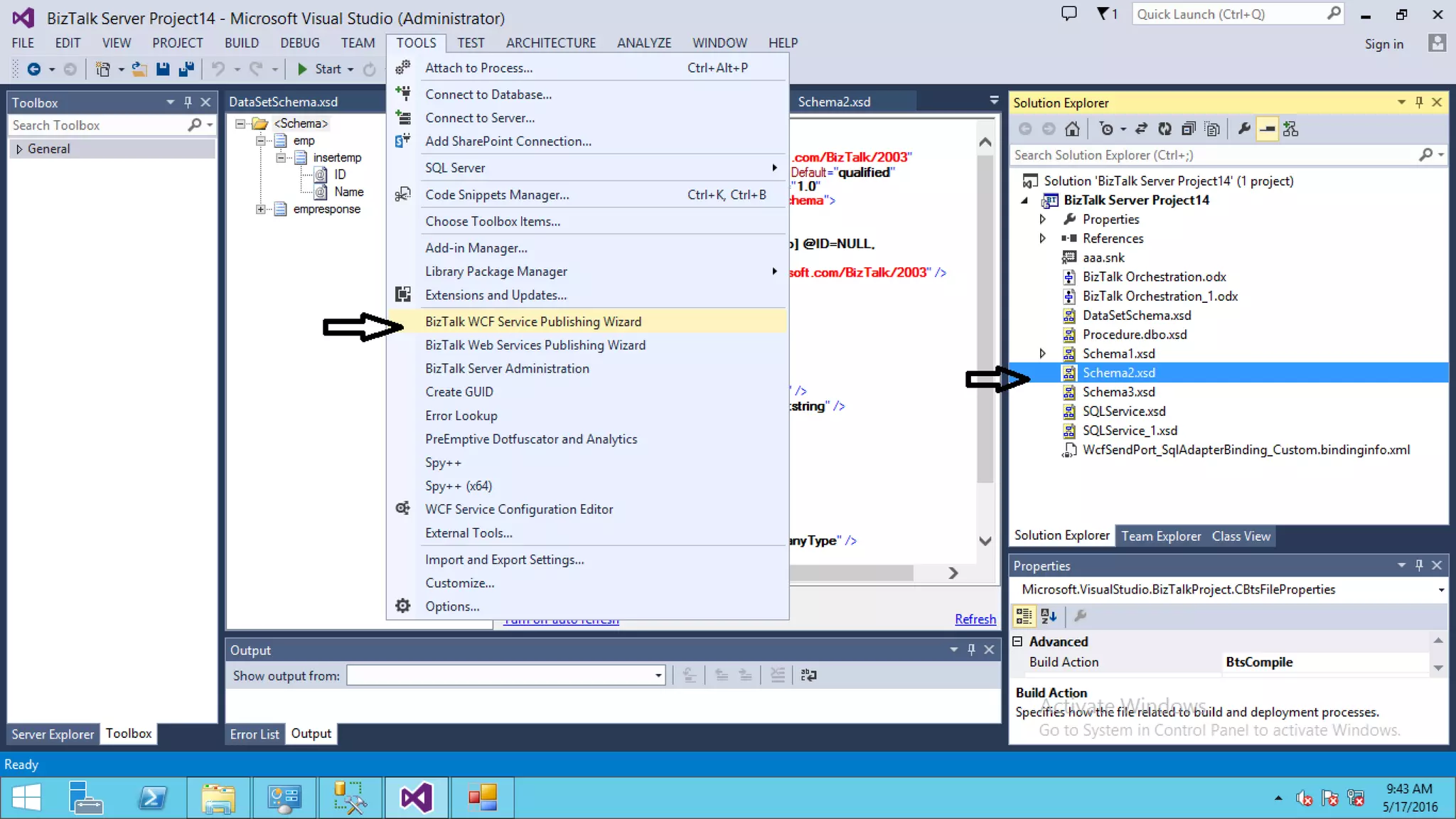This screenshot has width=1456, height=819.
Task: Click the notifications flag icon
Action: click(x=1106, y=14)
